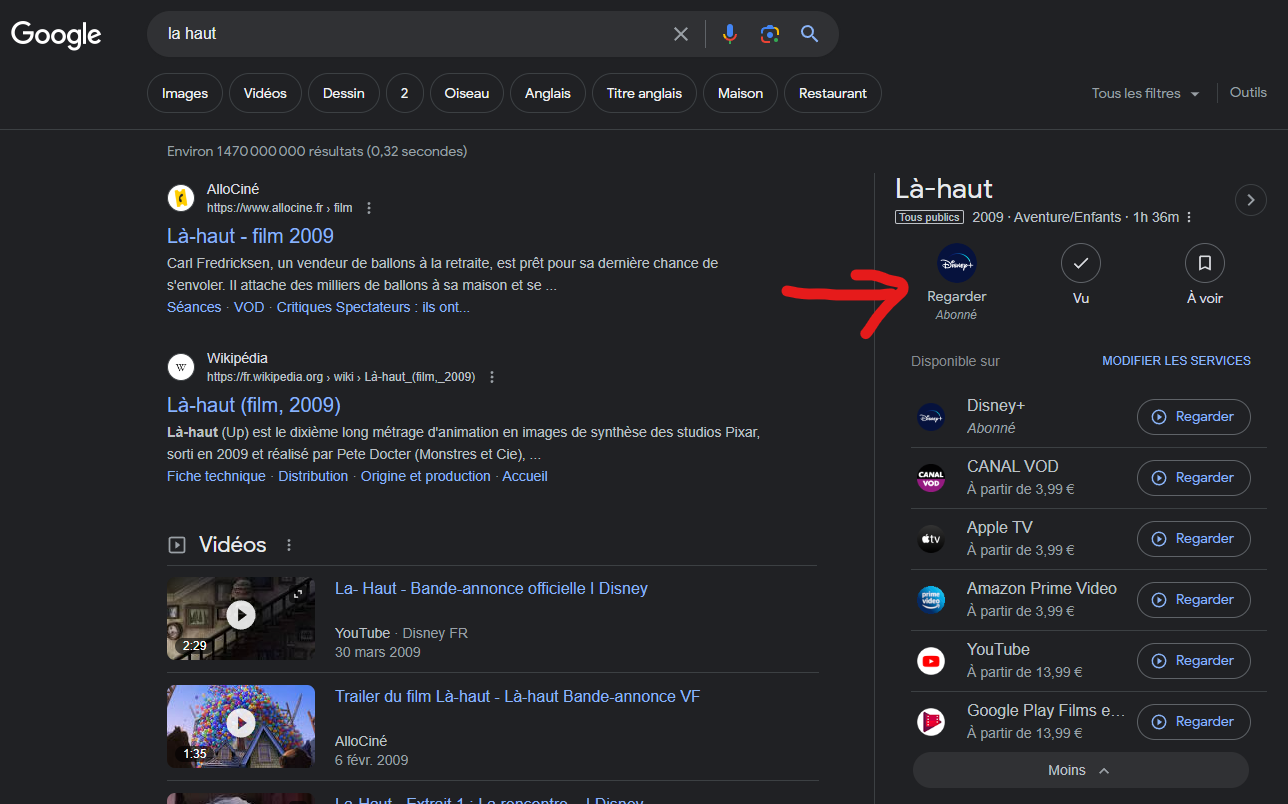Screen dimensions: 1288x804
Task: Open more options for AlloCiné result
Action: coord(369,208)
